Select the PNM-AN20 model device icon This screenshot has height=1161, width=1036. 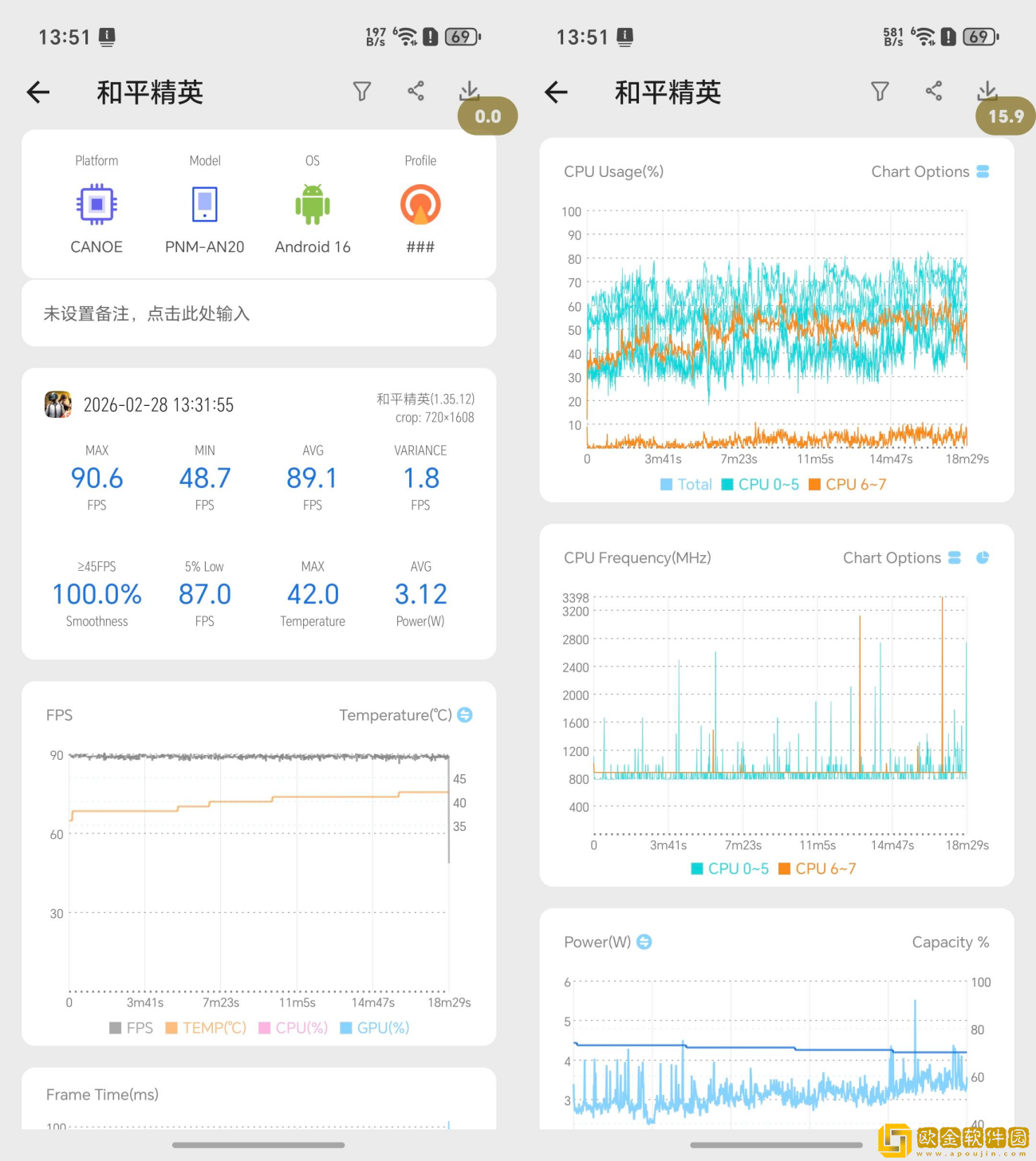click(204, 203)
